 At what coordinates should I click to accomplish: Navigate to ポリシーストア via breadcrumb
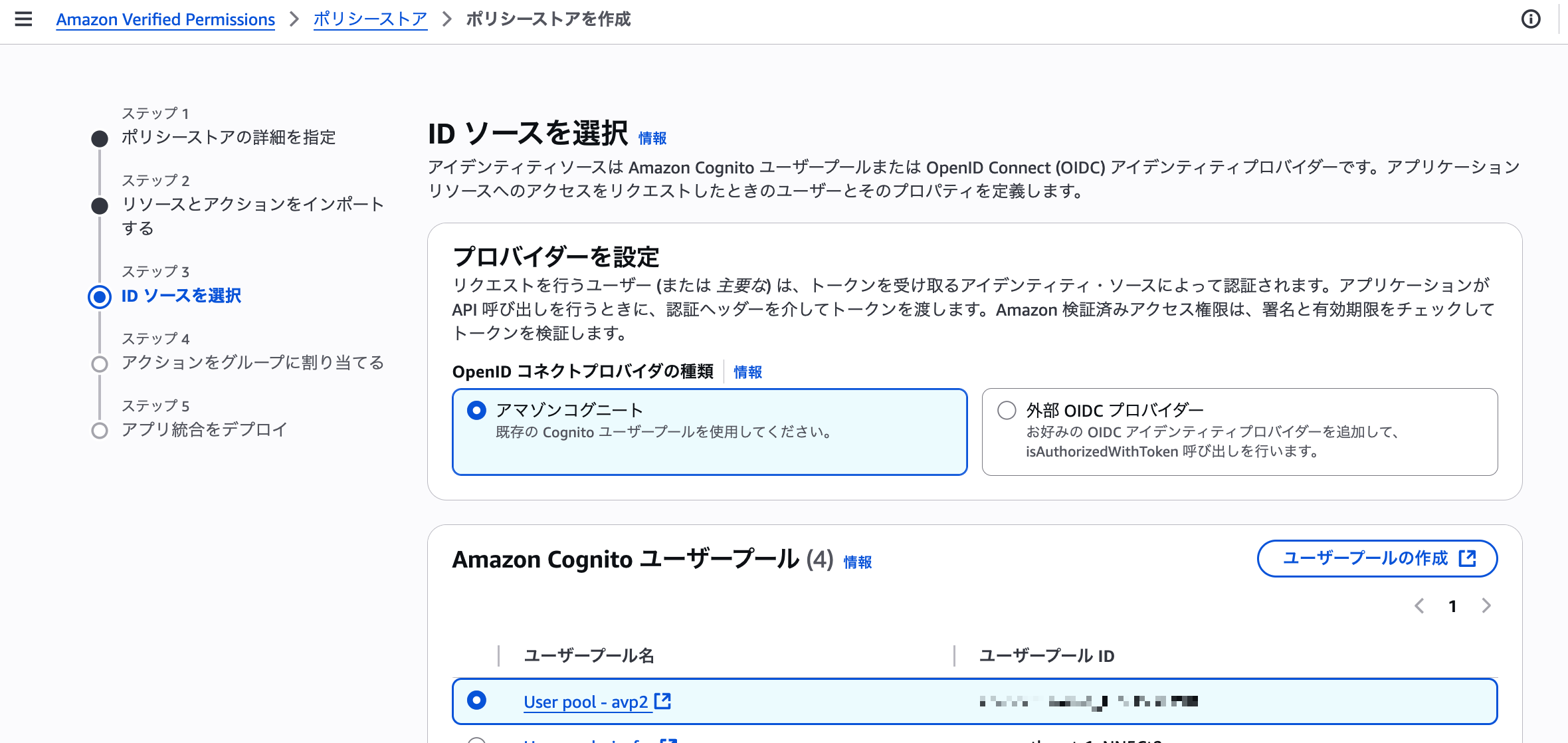(x=370, y=19)
